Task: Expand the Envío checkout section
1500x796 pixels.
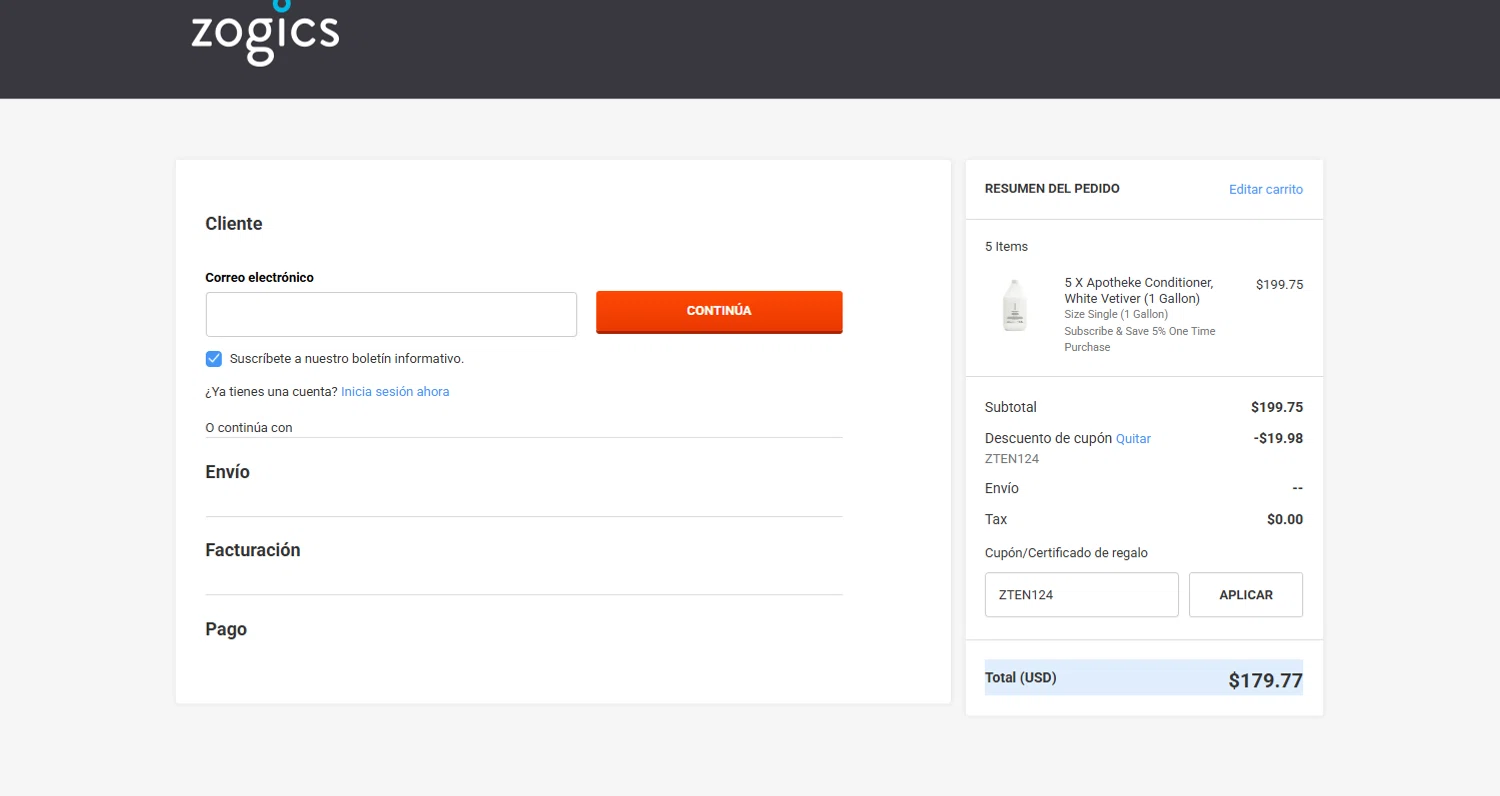Action: tap(228, 472)
